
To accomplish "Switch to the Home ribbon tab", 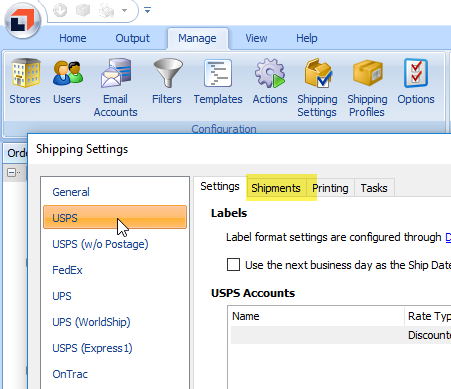I will coord(73,38).
